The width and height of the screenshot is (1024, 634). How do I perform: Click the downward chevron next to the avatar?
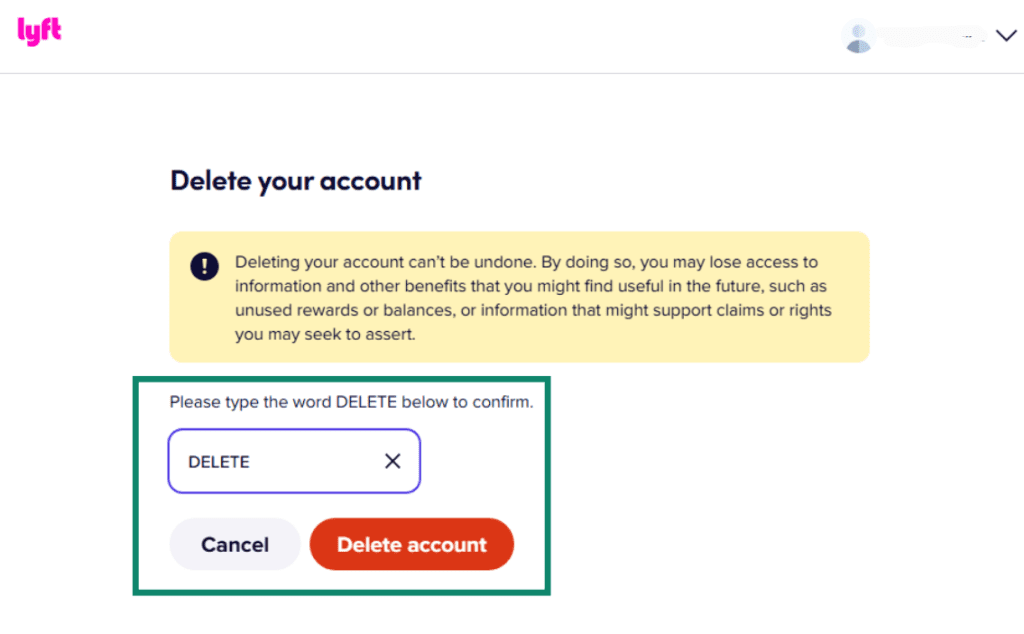[1006, 36]
